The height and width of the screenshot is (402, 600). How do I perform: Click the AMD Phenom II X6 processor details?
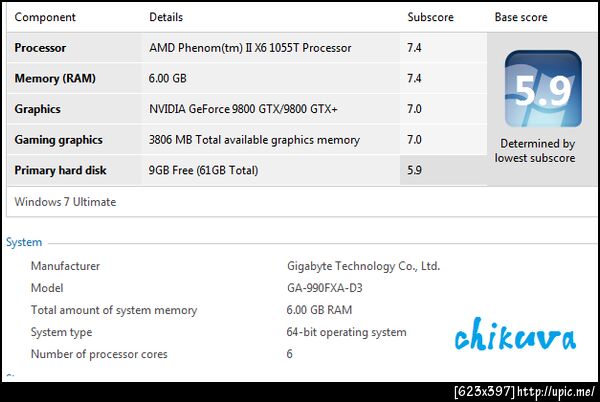263,48
